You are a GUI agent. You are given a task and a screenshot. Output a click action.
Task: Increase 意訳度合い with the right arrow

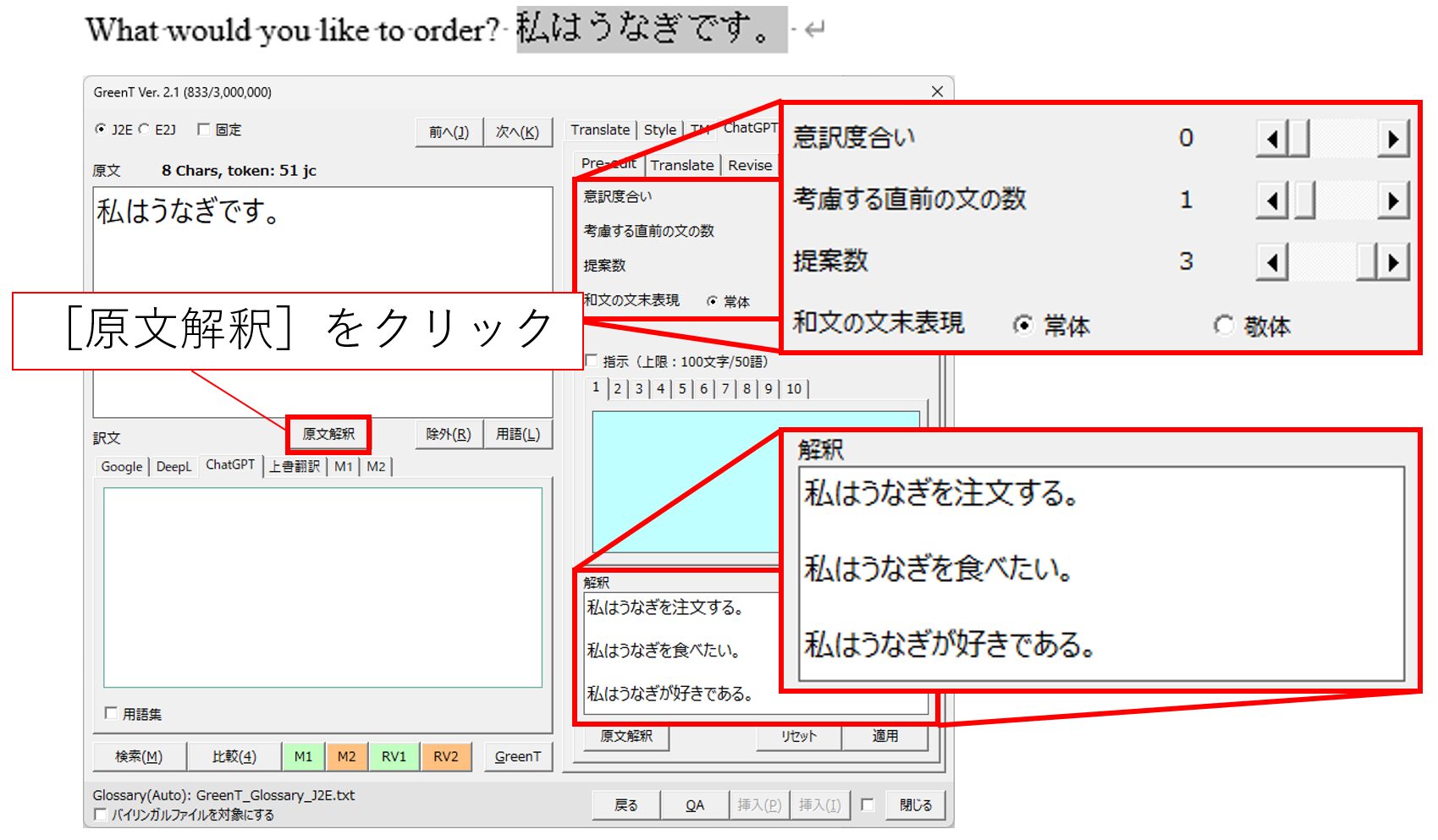[x=1392, y=139]
